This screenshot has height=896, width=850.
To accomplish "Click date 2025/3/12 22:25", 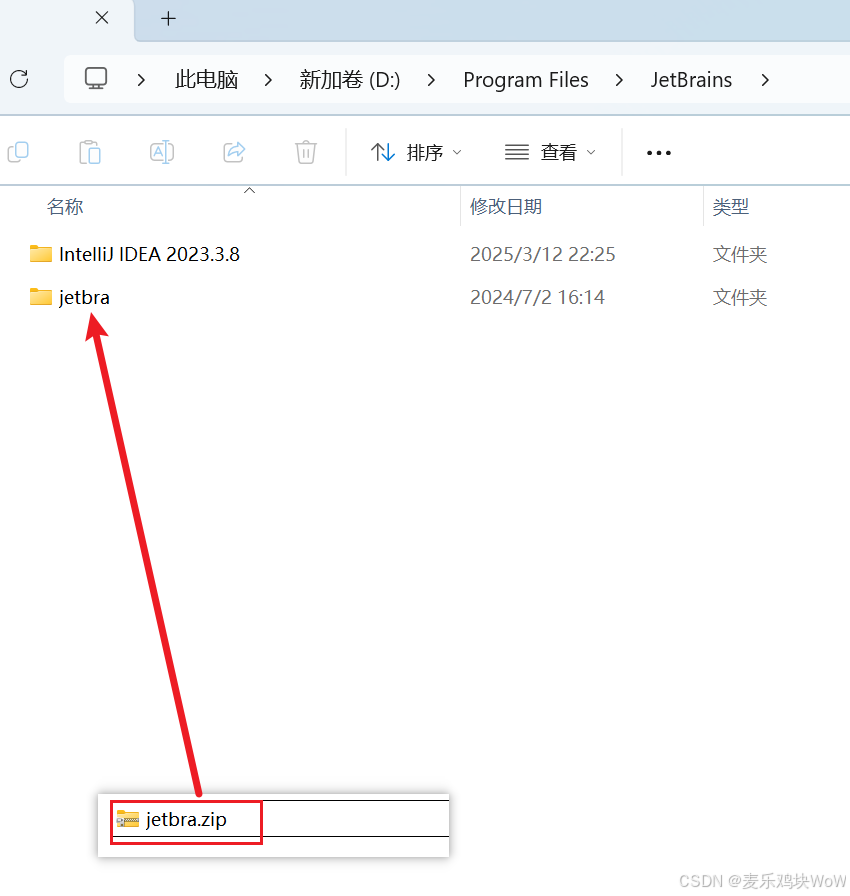I will click(x=543, y=254).
